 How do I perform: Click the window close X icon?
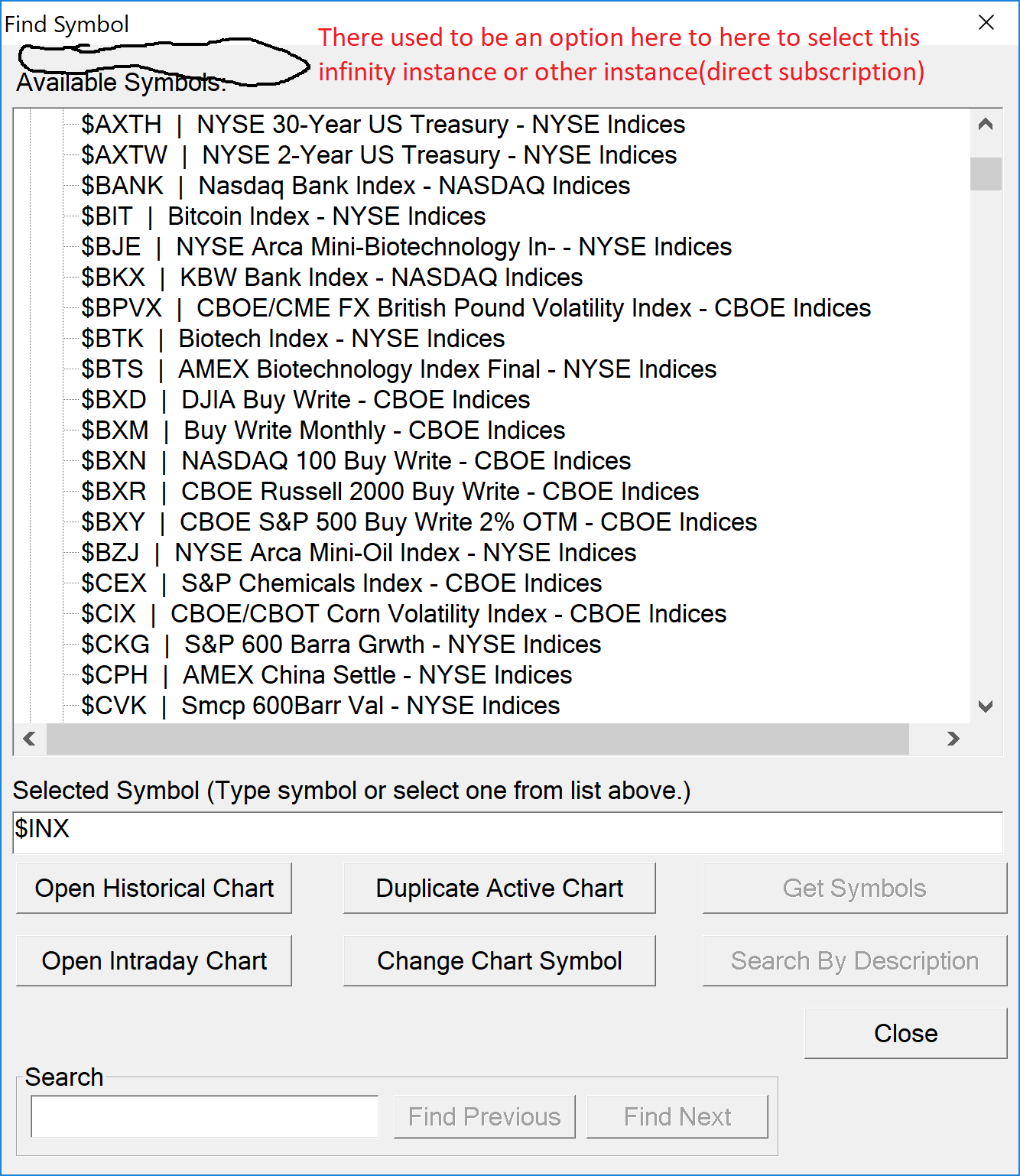tap(986, 23)
